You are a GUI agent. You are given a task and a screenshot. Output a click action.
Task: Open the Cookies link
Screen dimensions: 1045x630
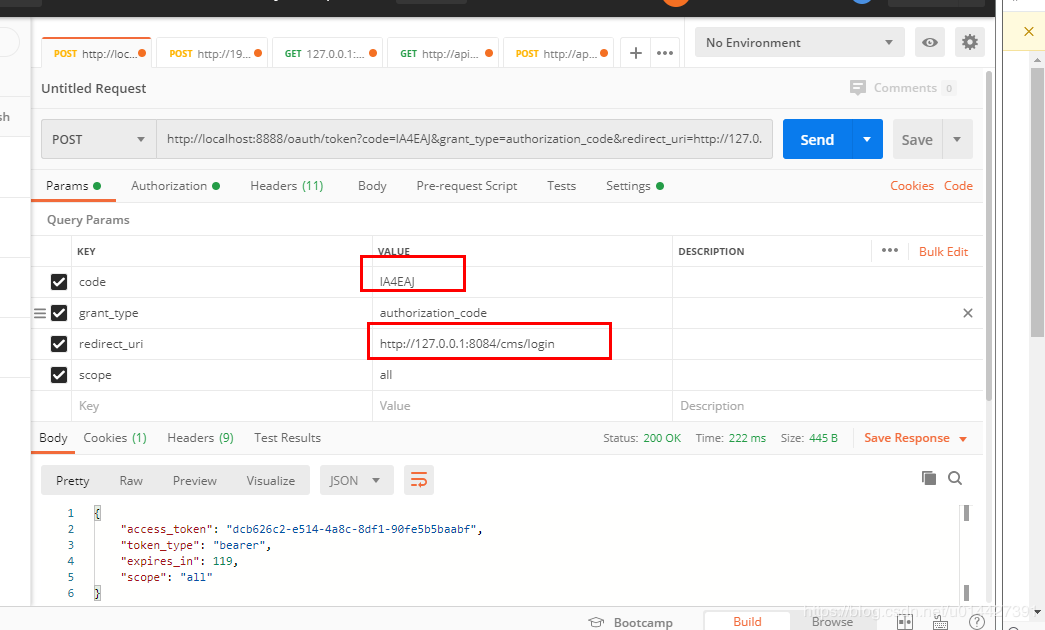point(912,186)
